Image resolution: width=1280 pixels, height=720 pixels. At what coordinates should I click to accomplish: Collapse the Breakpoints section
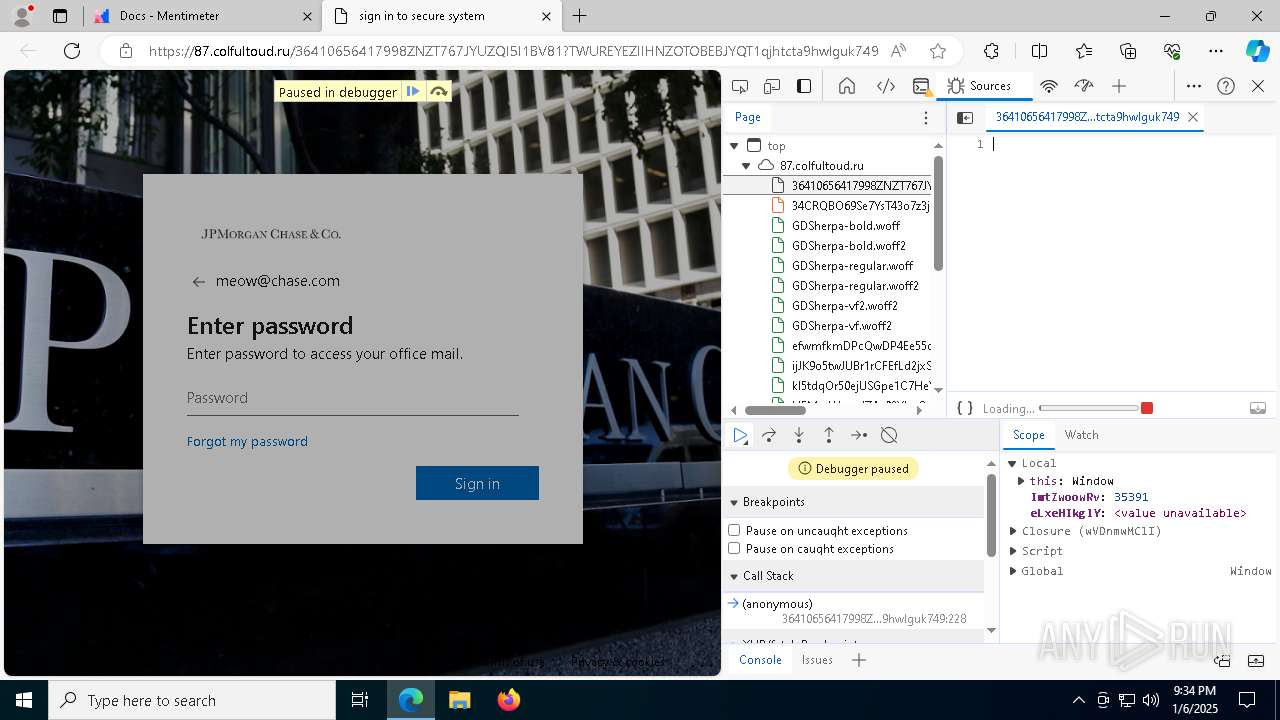pyautogui.click(x=734, y=502)
